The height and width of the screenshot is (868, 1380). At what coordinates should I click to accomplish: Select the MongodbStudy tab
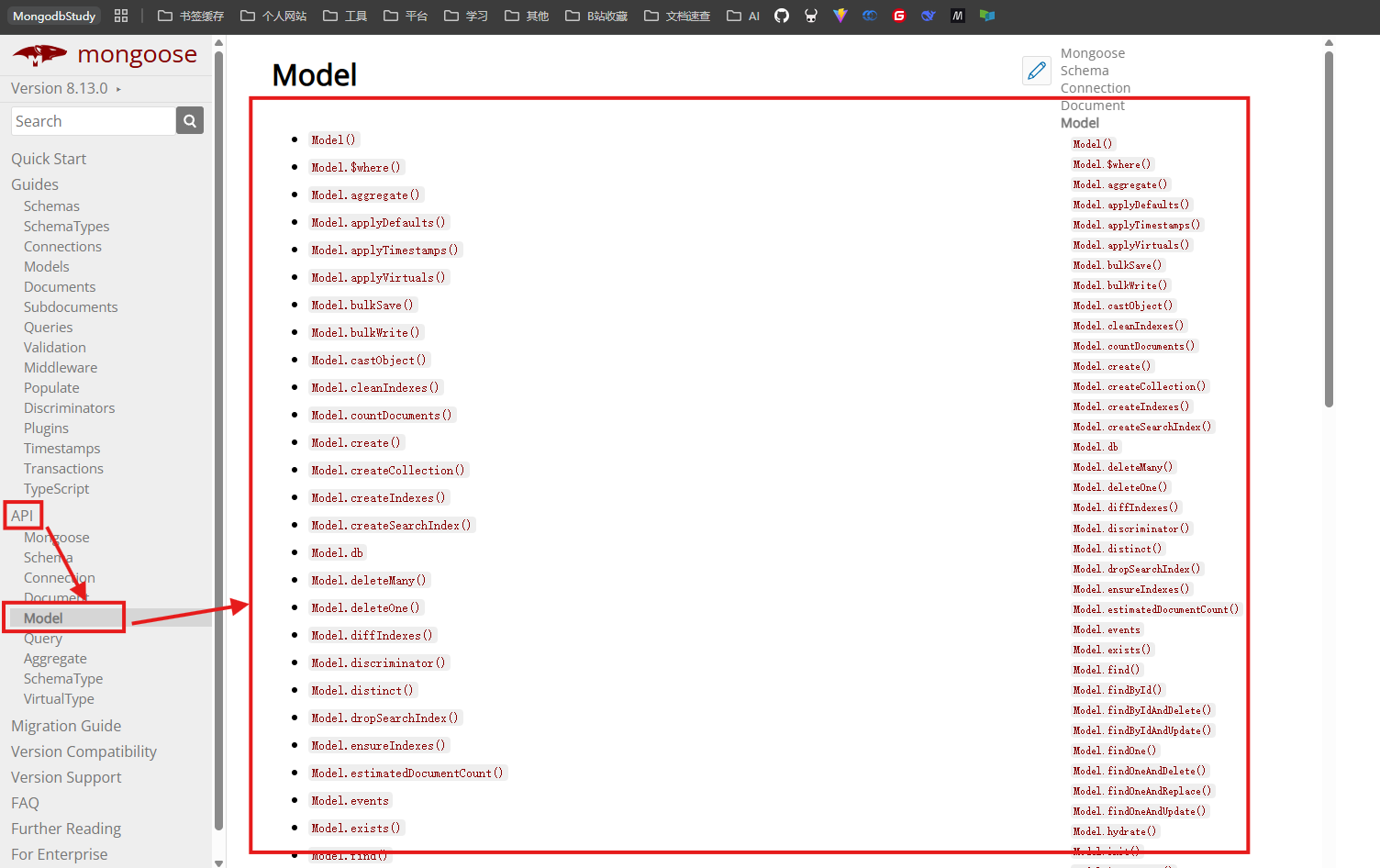point(54,16)
